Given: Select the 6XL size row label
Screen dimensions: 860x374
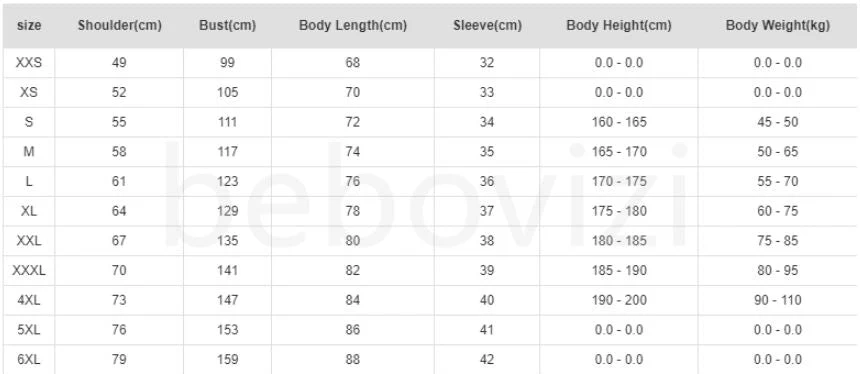Looking at the screenshot, I should pos(29,359).
